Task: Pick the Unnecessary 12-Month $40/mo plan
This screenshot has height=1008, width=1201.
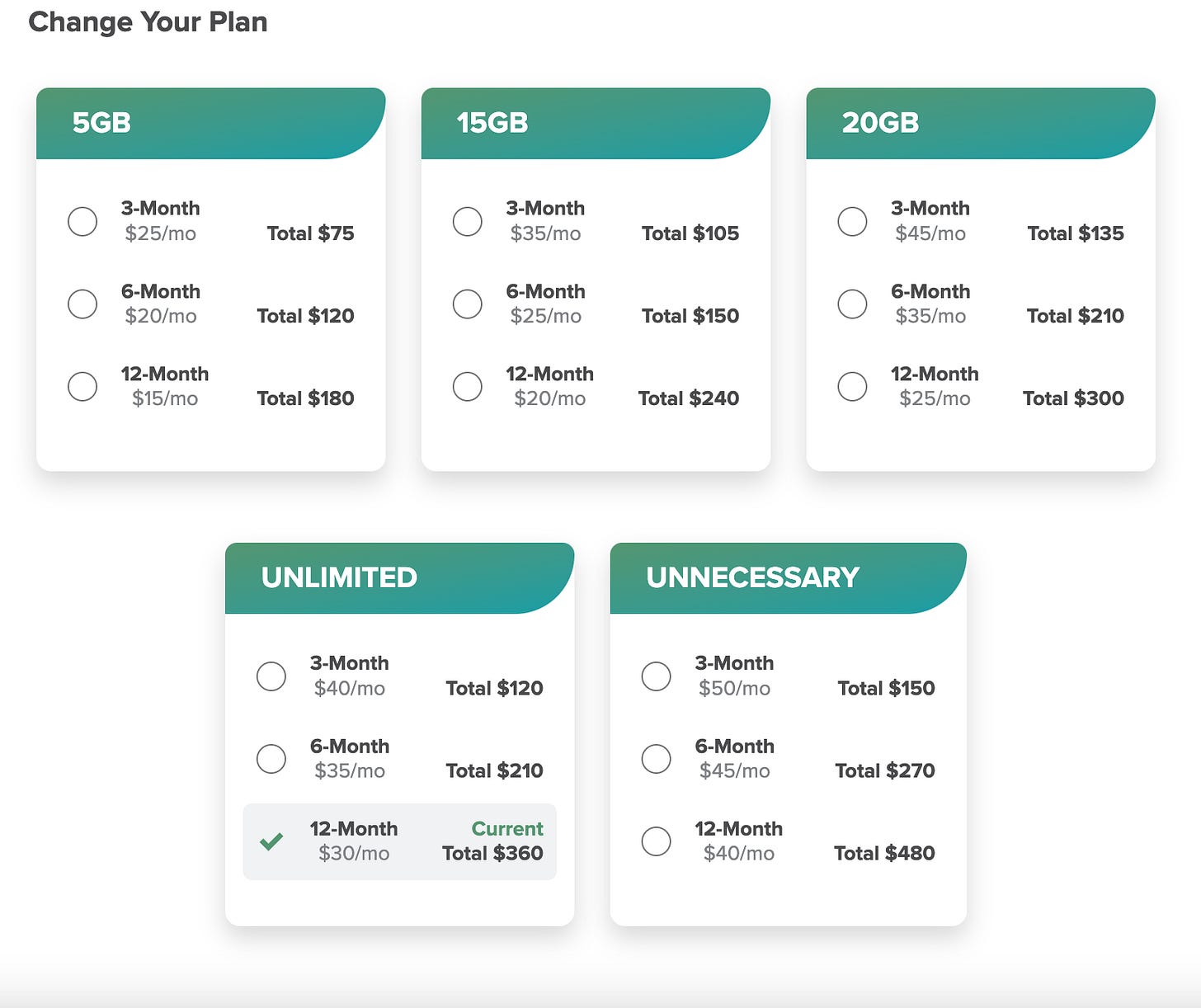Action: tap(657, 841)
